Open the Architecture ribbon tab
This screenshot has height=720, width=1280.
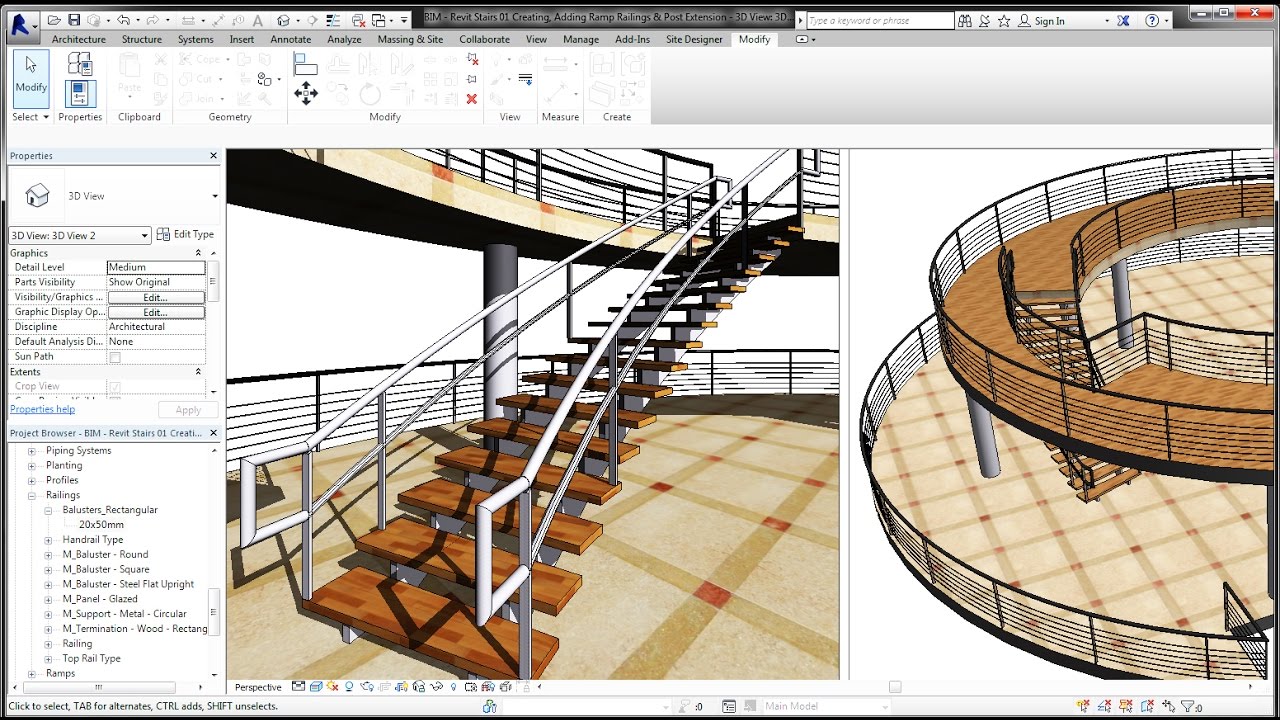pyautogui.click(x=79, y=39)
